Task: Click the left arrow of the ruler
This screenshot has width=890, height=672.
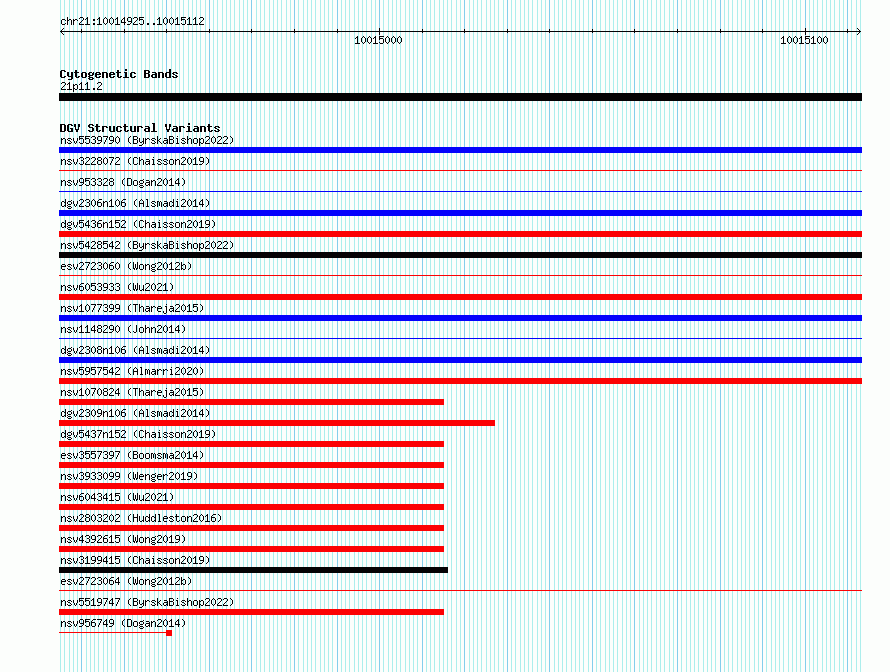Action: point(62,32)
